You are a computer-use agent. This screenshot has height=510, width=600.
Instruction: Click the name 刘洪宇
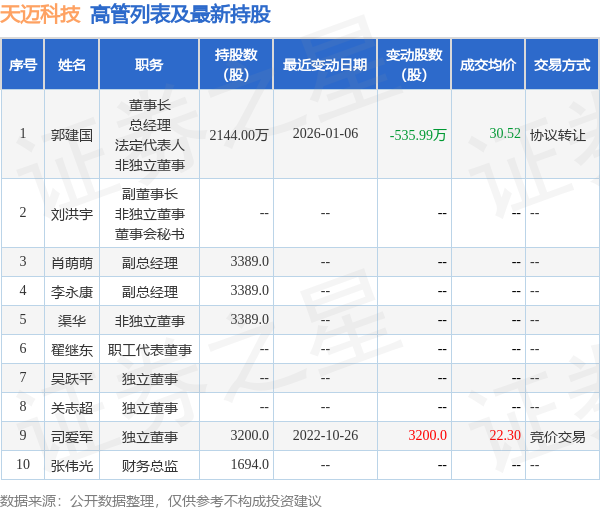pyautogui.click(x=72, y=214)
